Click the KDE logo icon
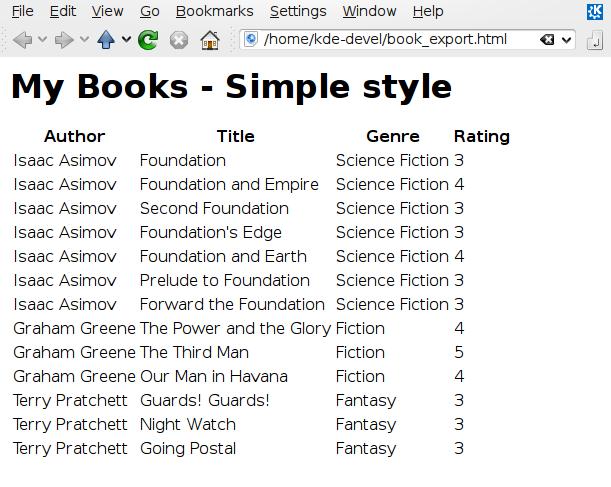Viewport: 611px width, 487px height. [x=595, y=11]
